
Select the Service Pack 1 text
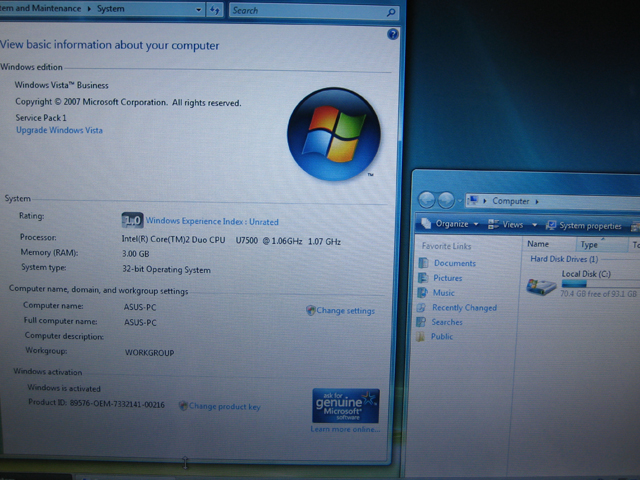pyautogui.click(x=41, y=118)
